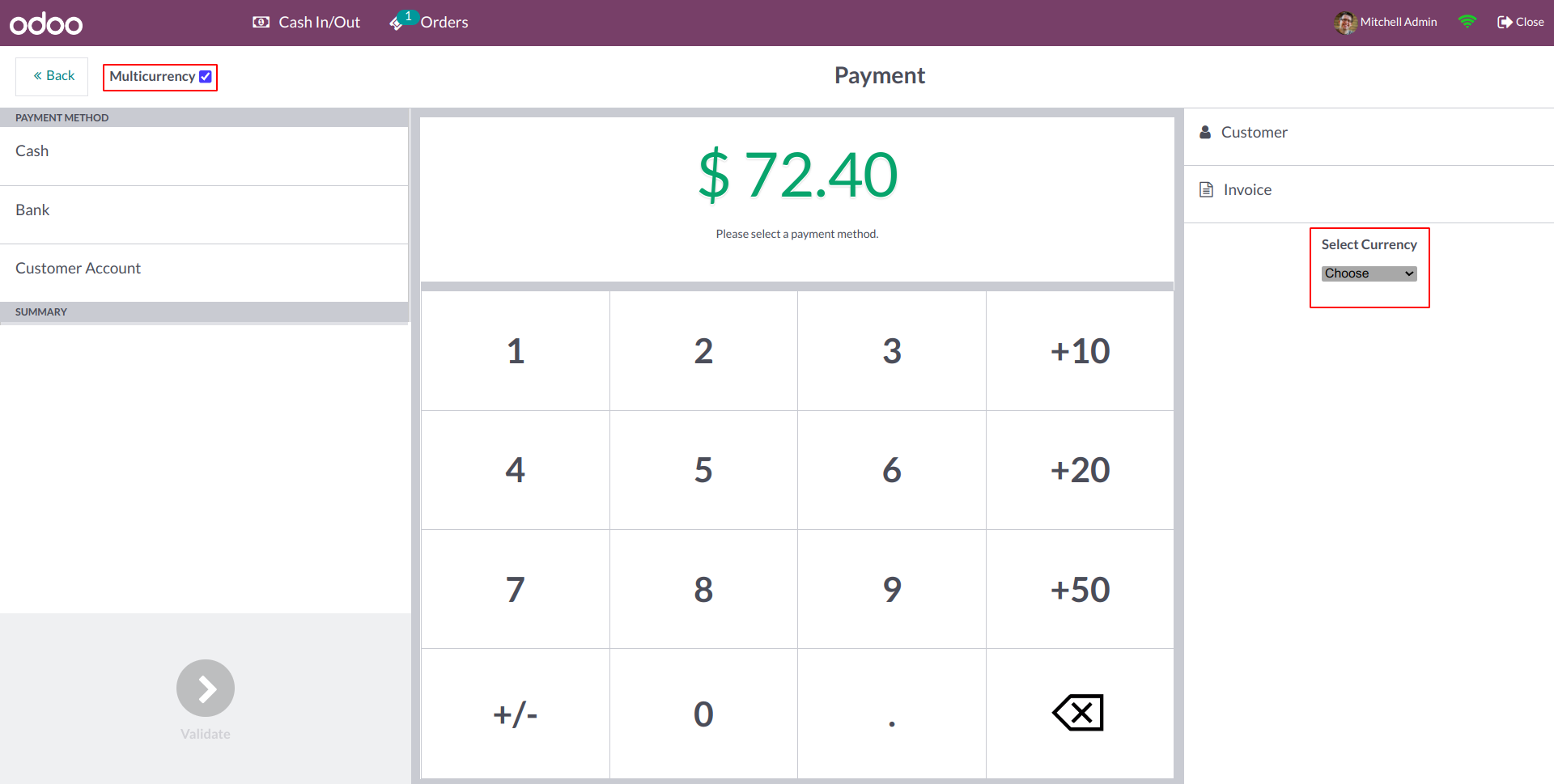Click the Invoice document icon
This screenshot has height=784, width=1554.
pyautogui.click(x=1206, y=190)
